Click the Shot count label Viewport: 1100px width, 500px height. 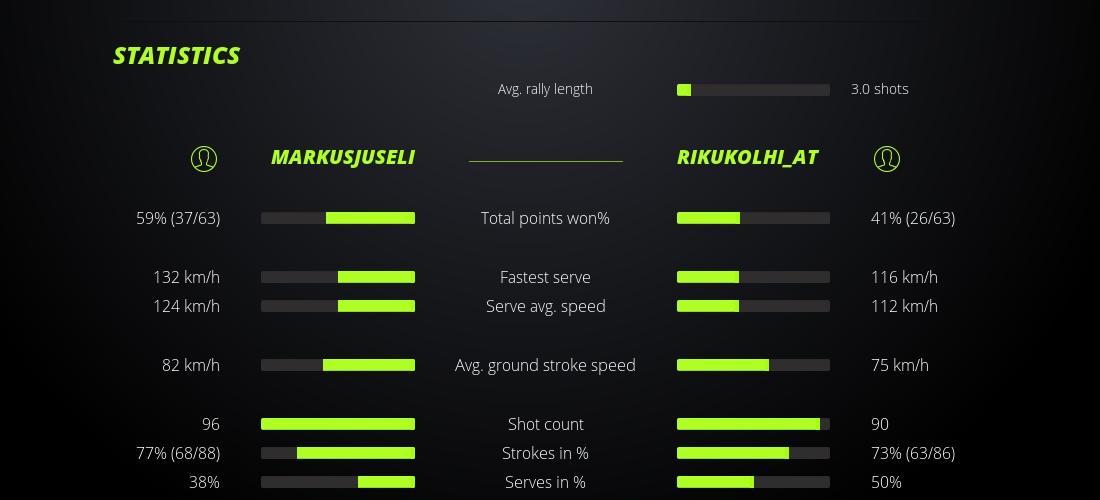[545, 424]
